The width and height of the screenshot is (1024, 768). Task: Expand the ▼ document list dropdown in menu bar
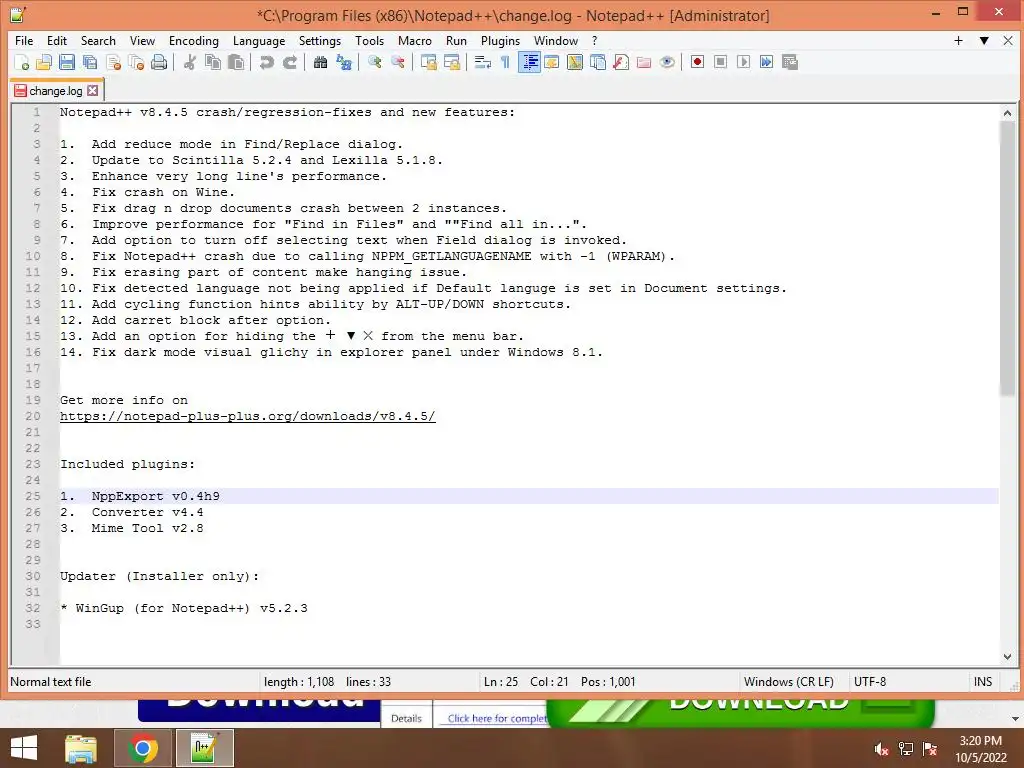984,40
